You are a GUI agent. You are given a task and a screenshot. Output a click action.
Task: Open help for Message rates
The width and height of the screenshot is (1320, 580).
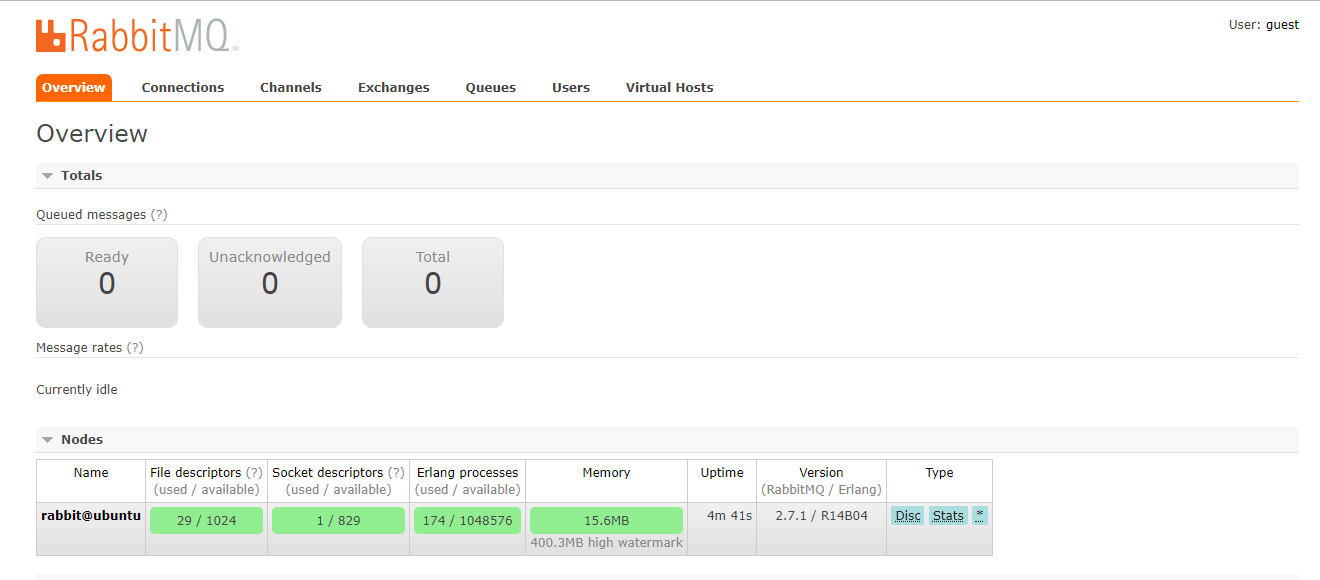pyautogui.click(x=135, y=348)
